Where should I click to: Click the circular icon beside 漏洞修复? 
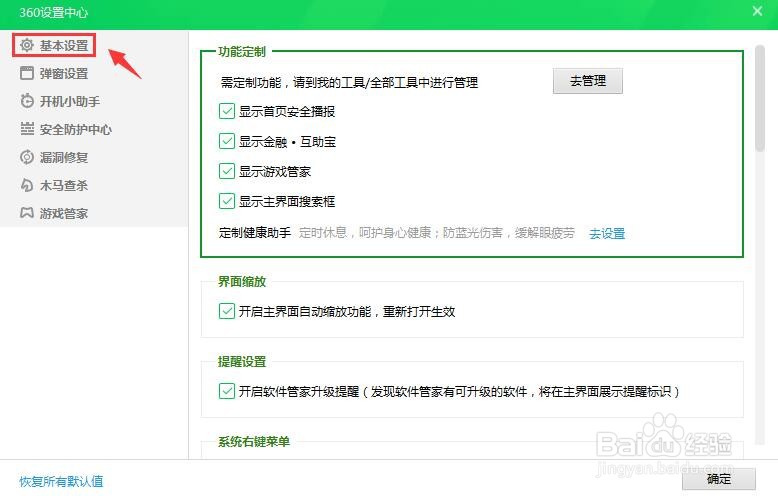[27, 157]
